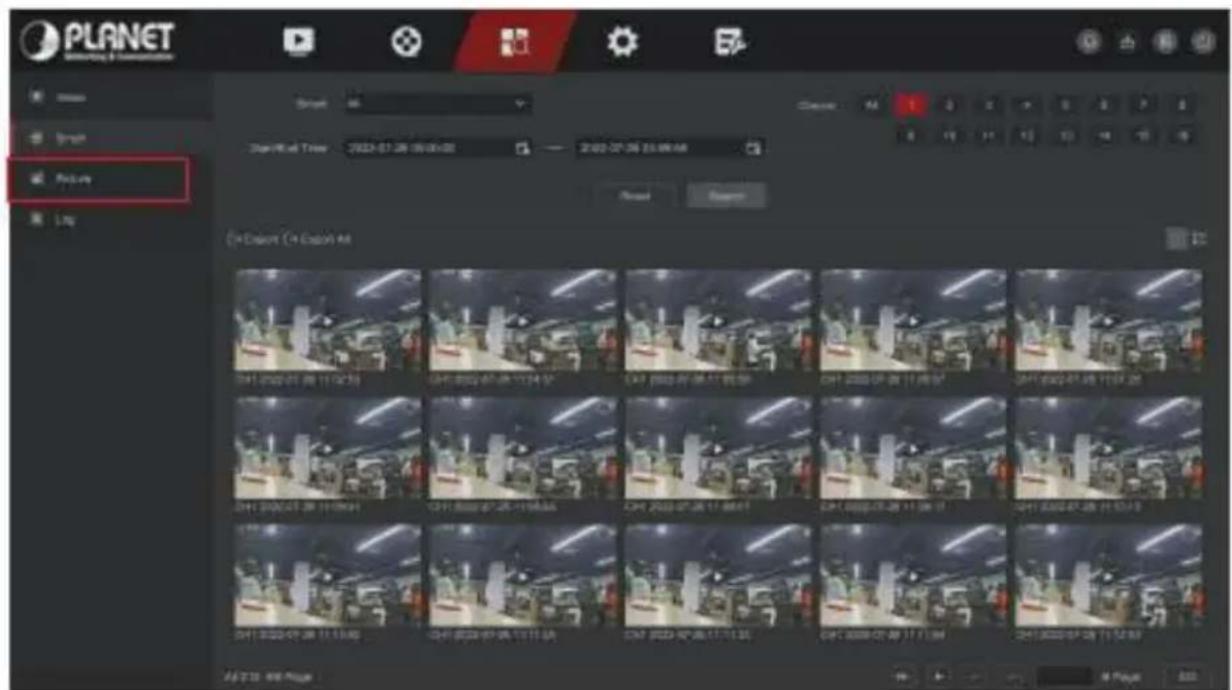Select the highlighted file management grid icon

pyautogui.click(x=515, y=40)
